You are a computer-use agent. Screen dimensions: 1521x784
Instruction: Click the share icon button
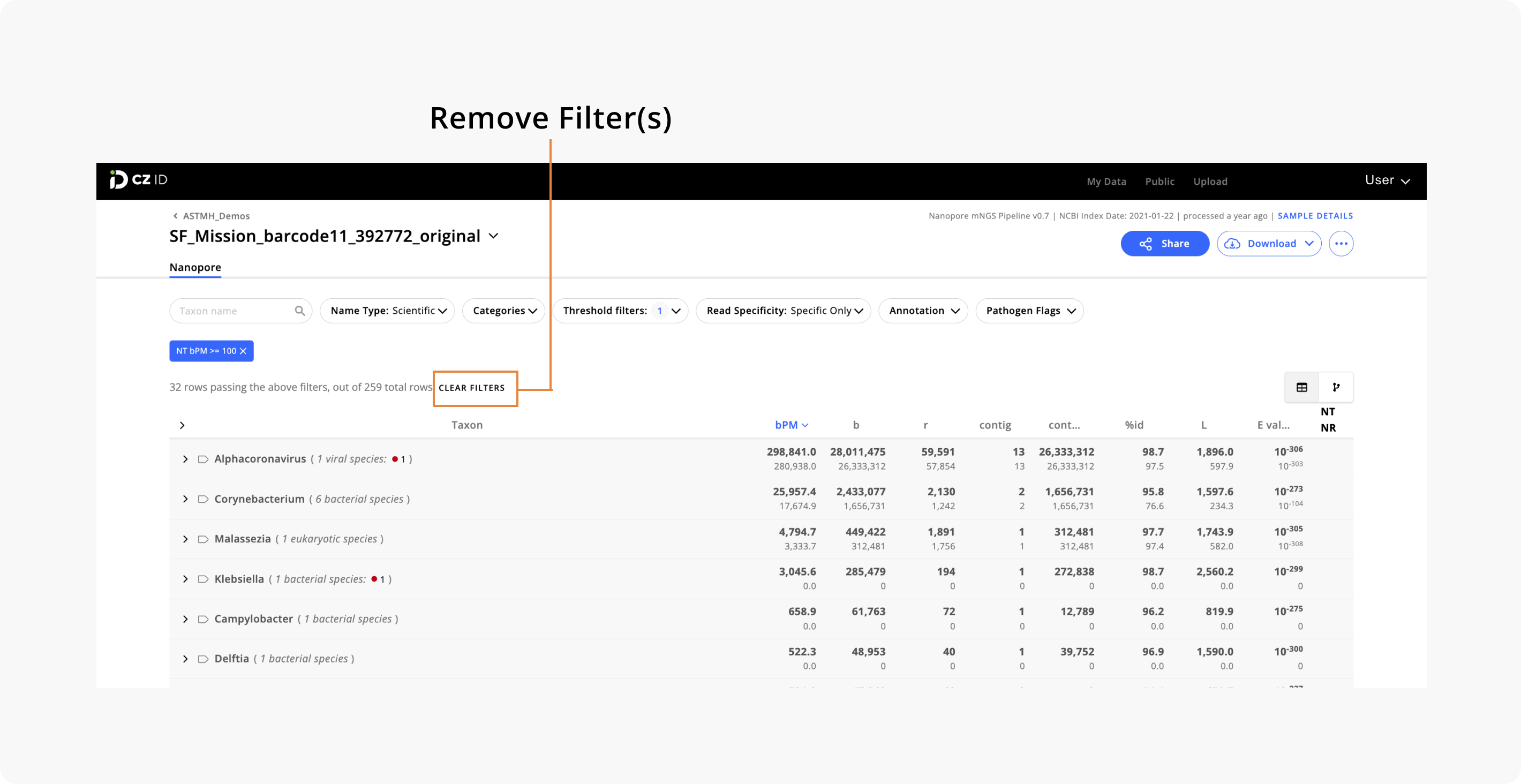[x=1164, y=243]
